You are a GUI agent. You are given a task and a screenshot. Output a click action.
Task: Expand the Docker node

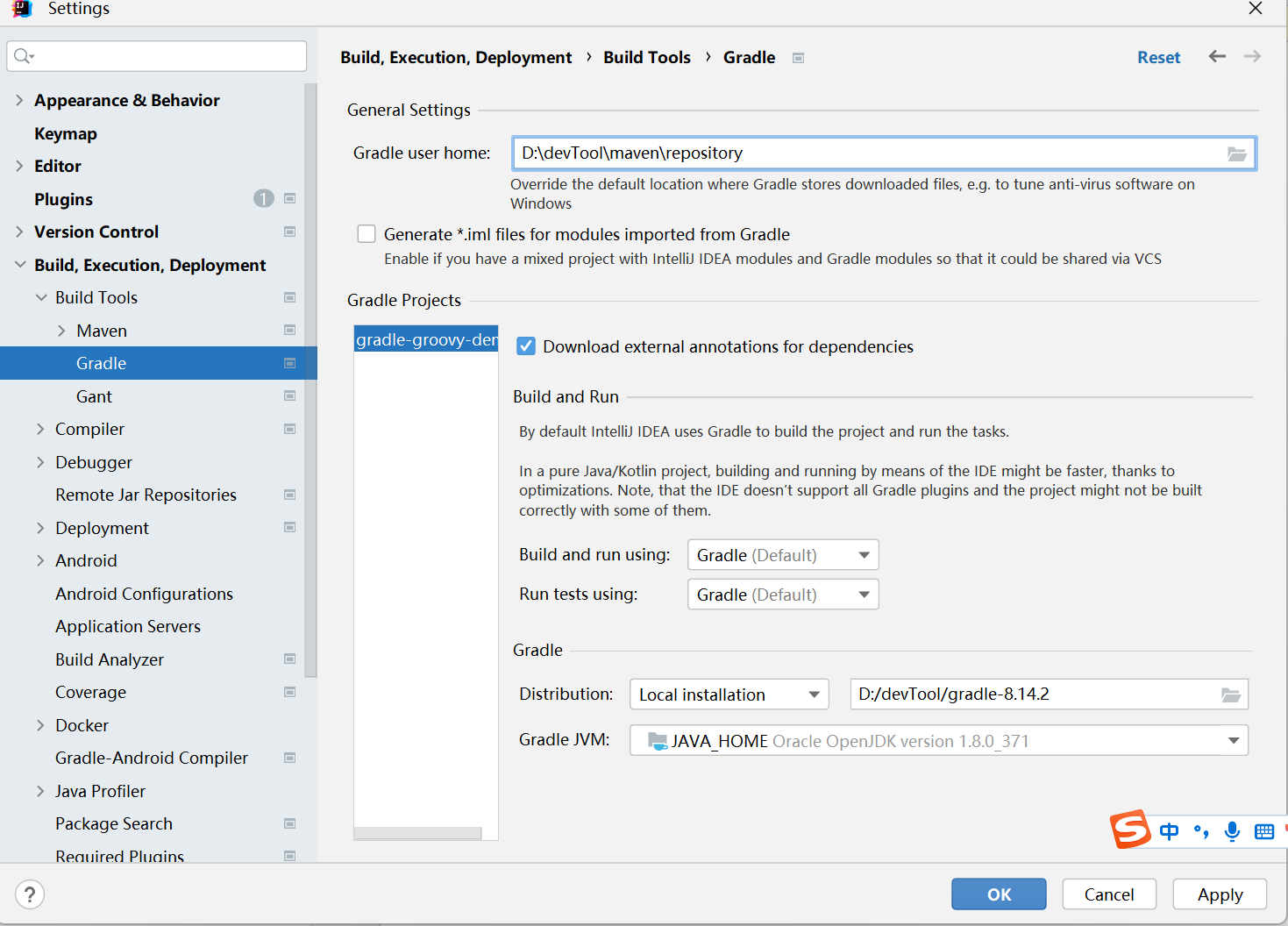[40, 725]
